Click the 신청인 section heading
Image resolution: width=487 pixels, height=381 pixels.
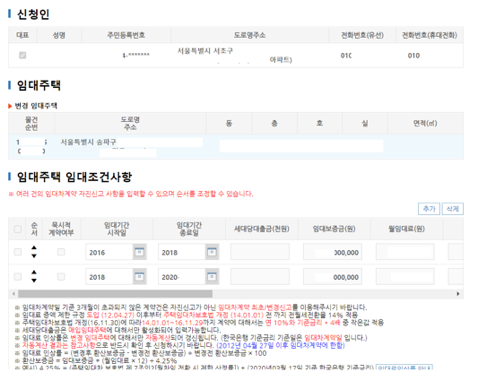[33, 14]
